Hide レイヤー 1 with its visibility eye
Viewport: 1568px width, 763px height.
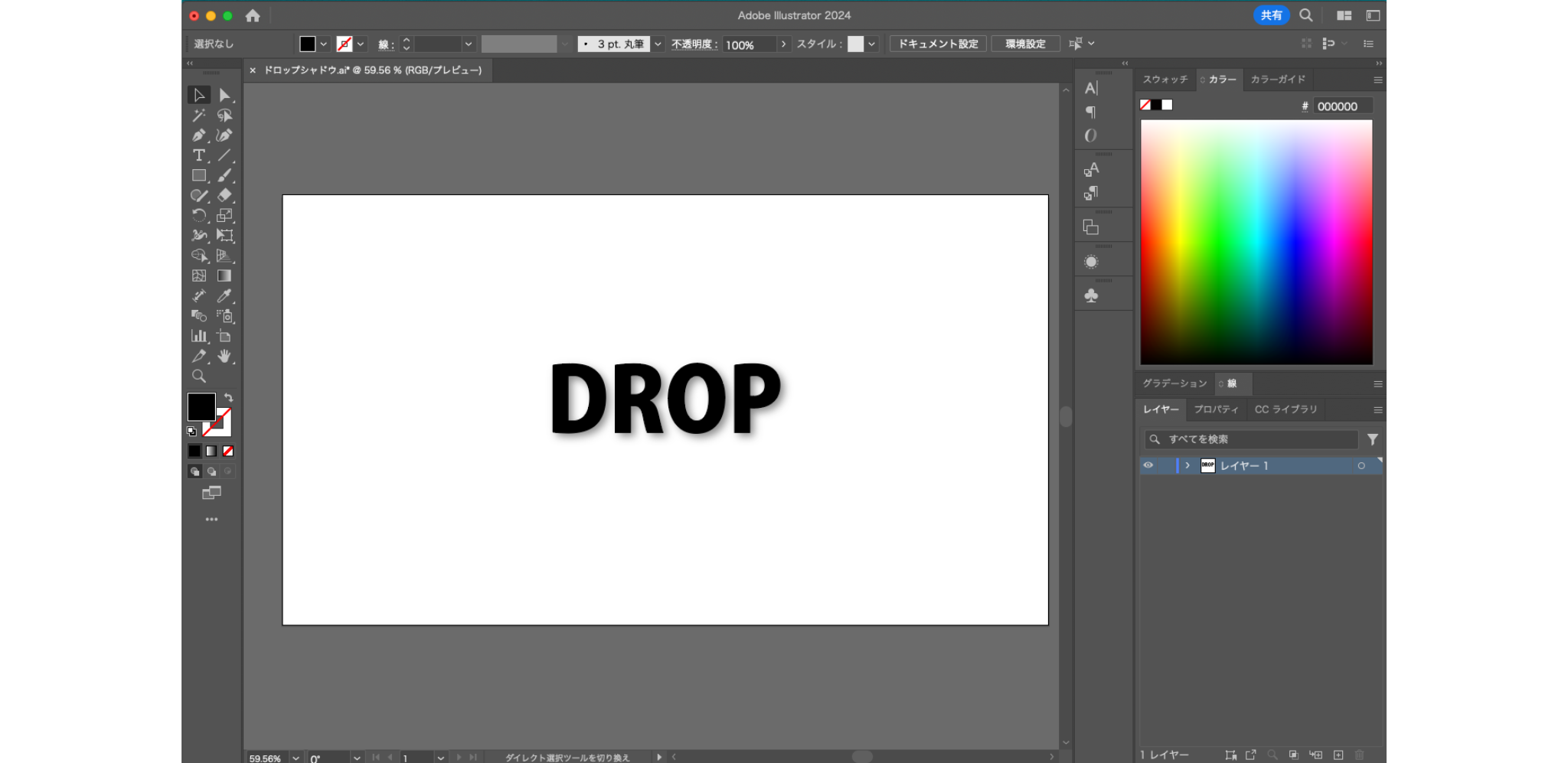1148,465
